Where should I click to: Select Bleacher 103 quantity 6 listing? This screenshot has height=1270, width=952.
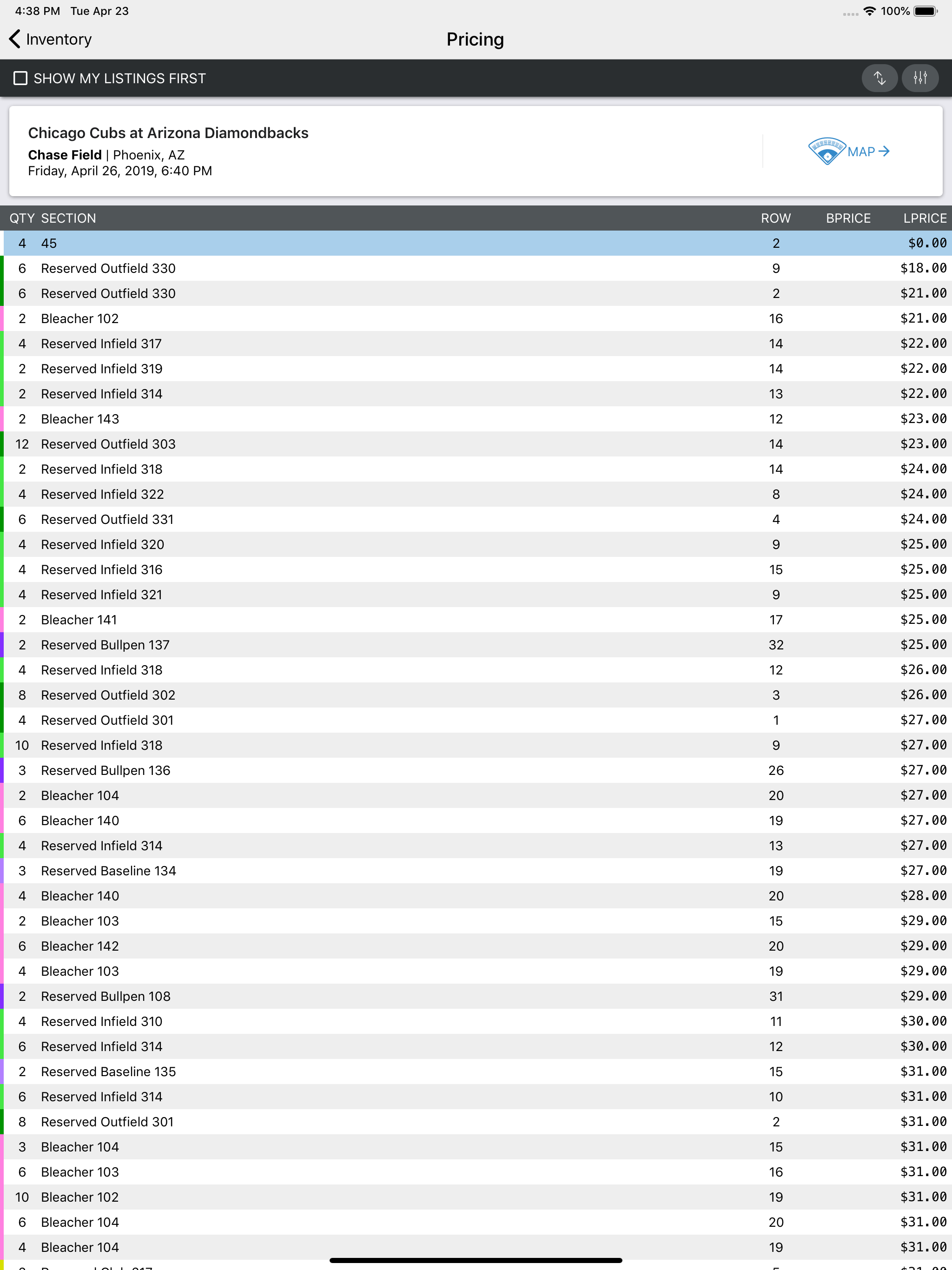(476, 1172)
